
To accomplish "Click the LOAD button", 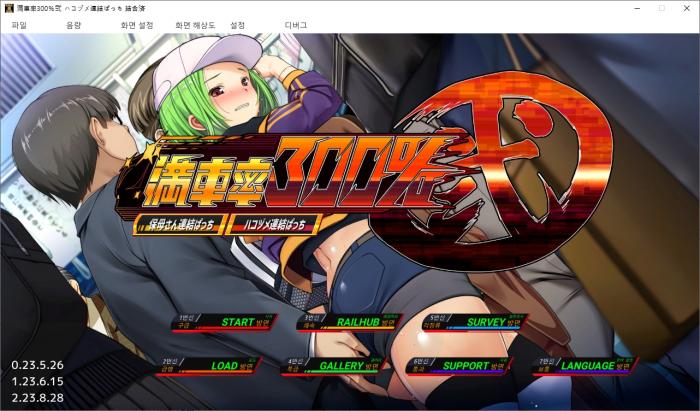I will (208, 366).
